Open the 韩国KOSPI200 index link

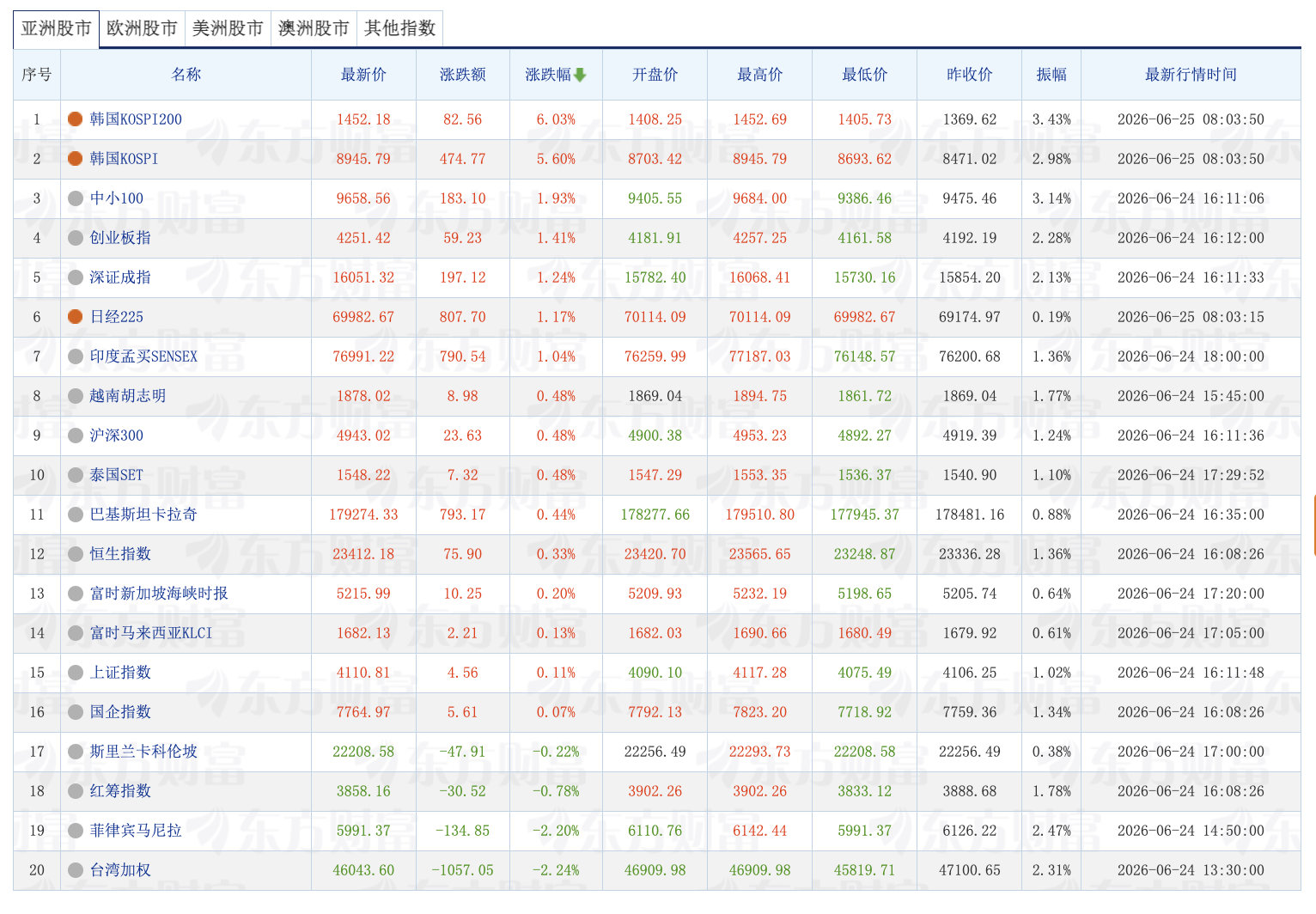136,119
